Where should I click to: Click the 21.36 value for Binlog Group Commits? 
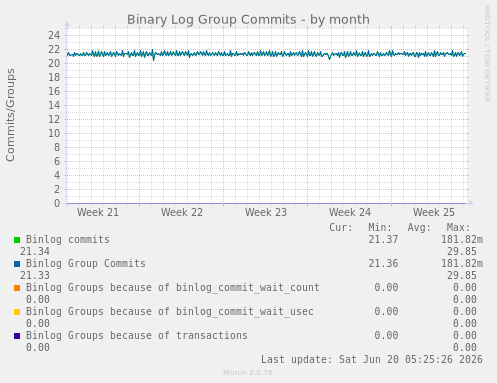(383, 264)
